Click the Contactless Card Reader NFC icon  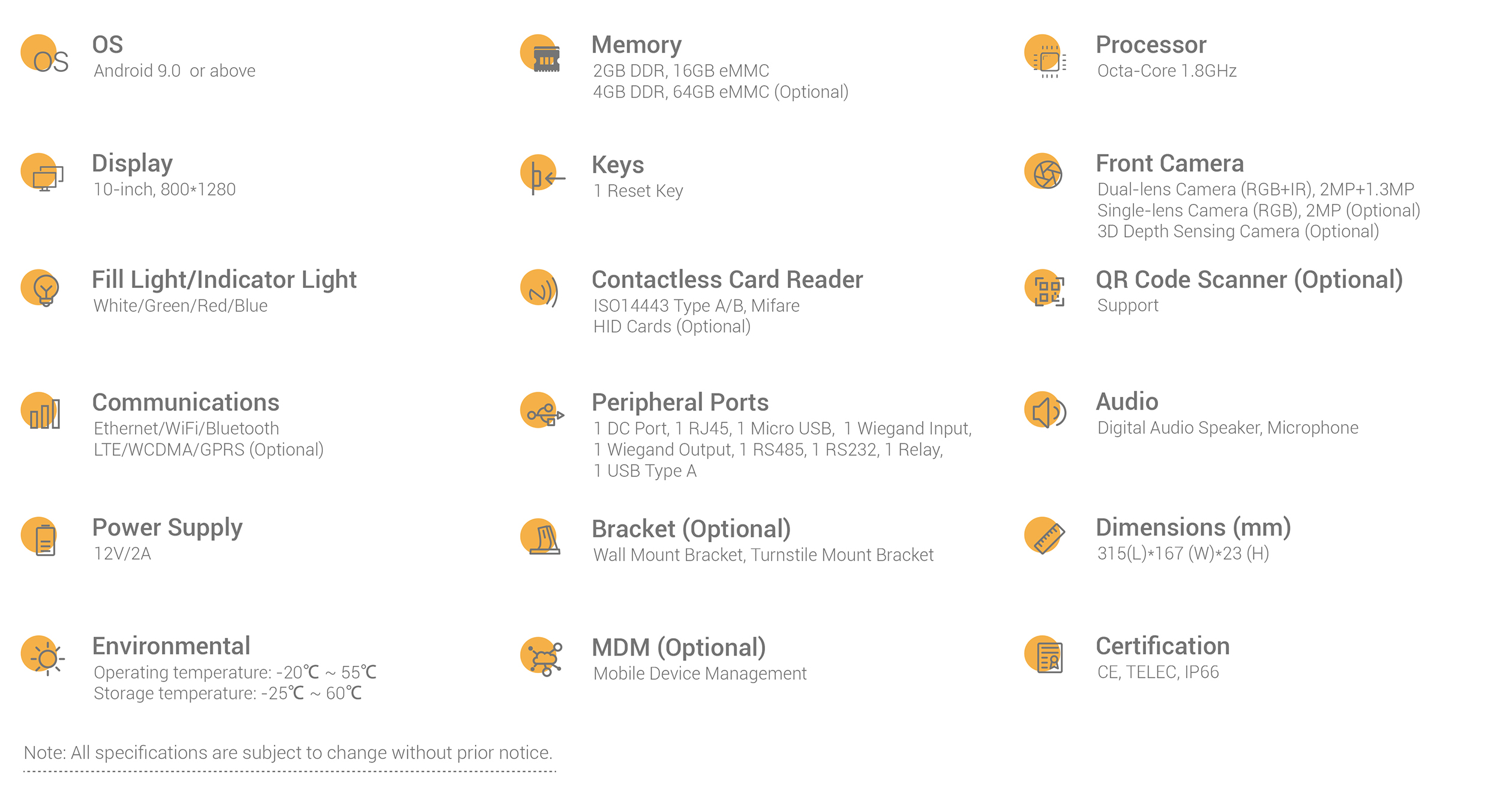click(x=539, y=289)
